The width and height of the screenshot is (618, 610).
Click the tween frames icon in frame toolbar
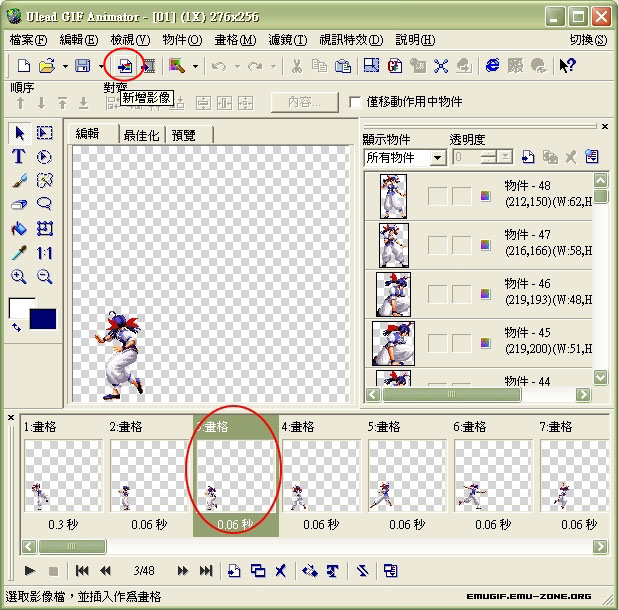(x=309, y=570)
